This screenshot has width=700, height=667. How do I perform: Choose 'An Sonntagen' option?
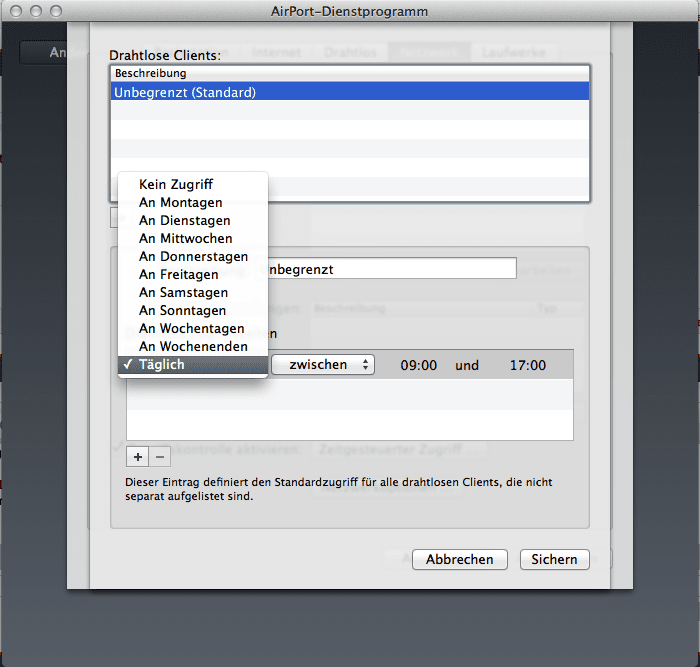click(x=192, y=310)
